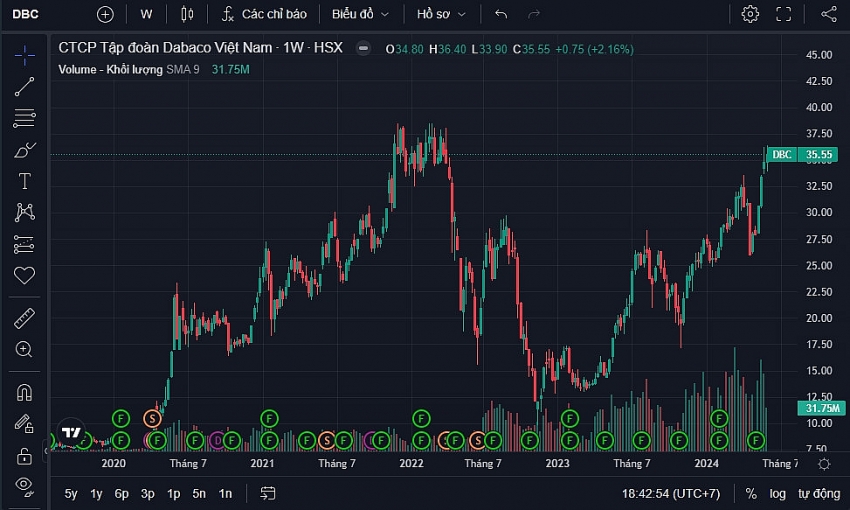Click the add symbol plus icon
The width and height of the screenshot is (850, 510).
105,14
